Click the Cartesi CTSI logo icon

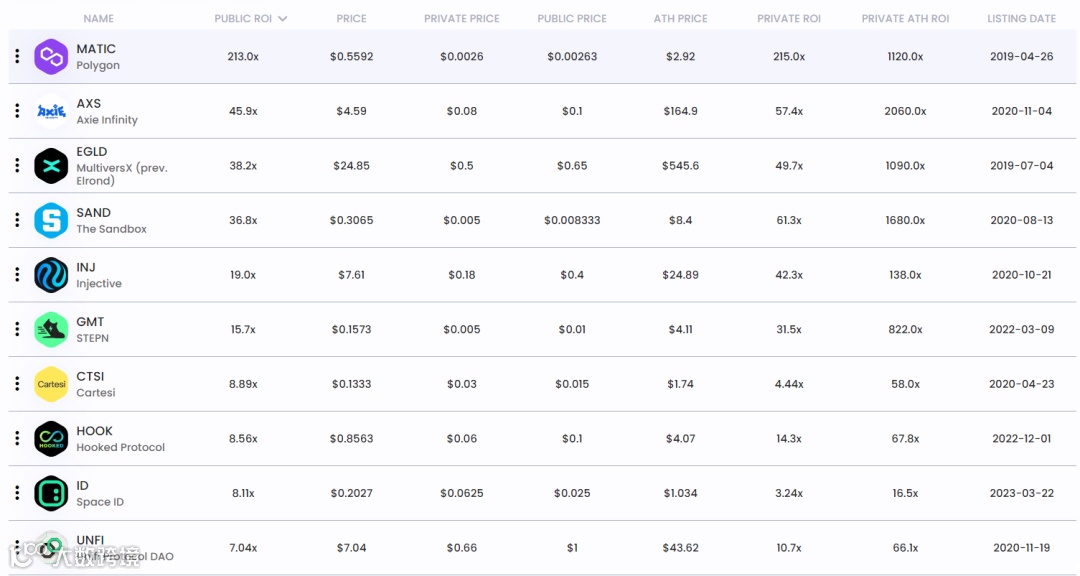point(51,384)
